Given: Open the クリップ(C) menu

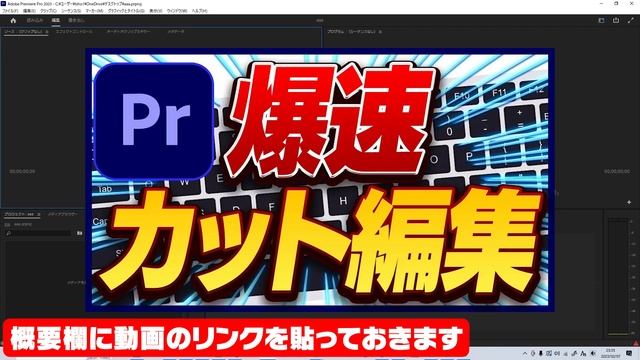Looking at the screenshot, I should [49, 11].
